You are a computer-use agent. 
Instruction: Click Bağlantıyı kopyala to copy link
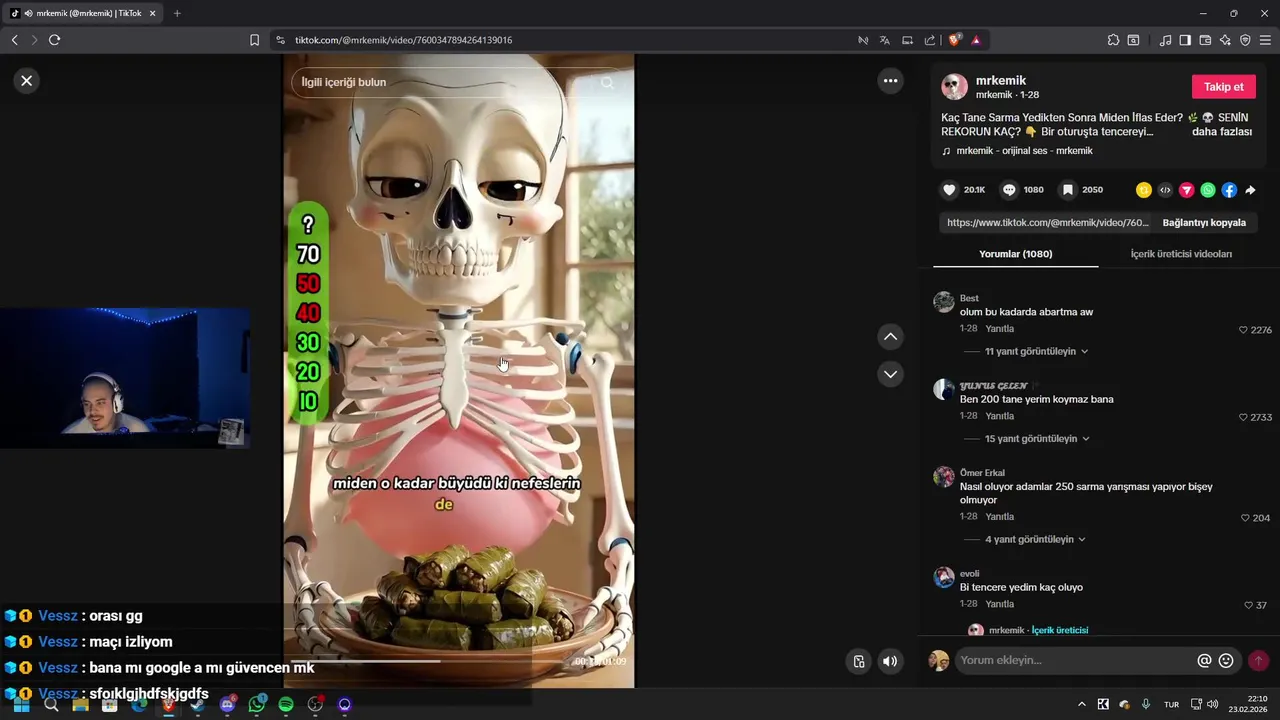click(1204, 223)
